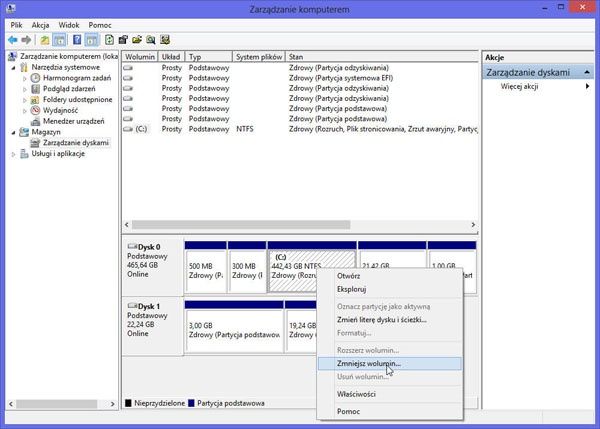Click the drive icon in the EFI partition row
This screenshot has width=600, height=429.
128,78
